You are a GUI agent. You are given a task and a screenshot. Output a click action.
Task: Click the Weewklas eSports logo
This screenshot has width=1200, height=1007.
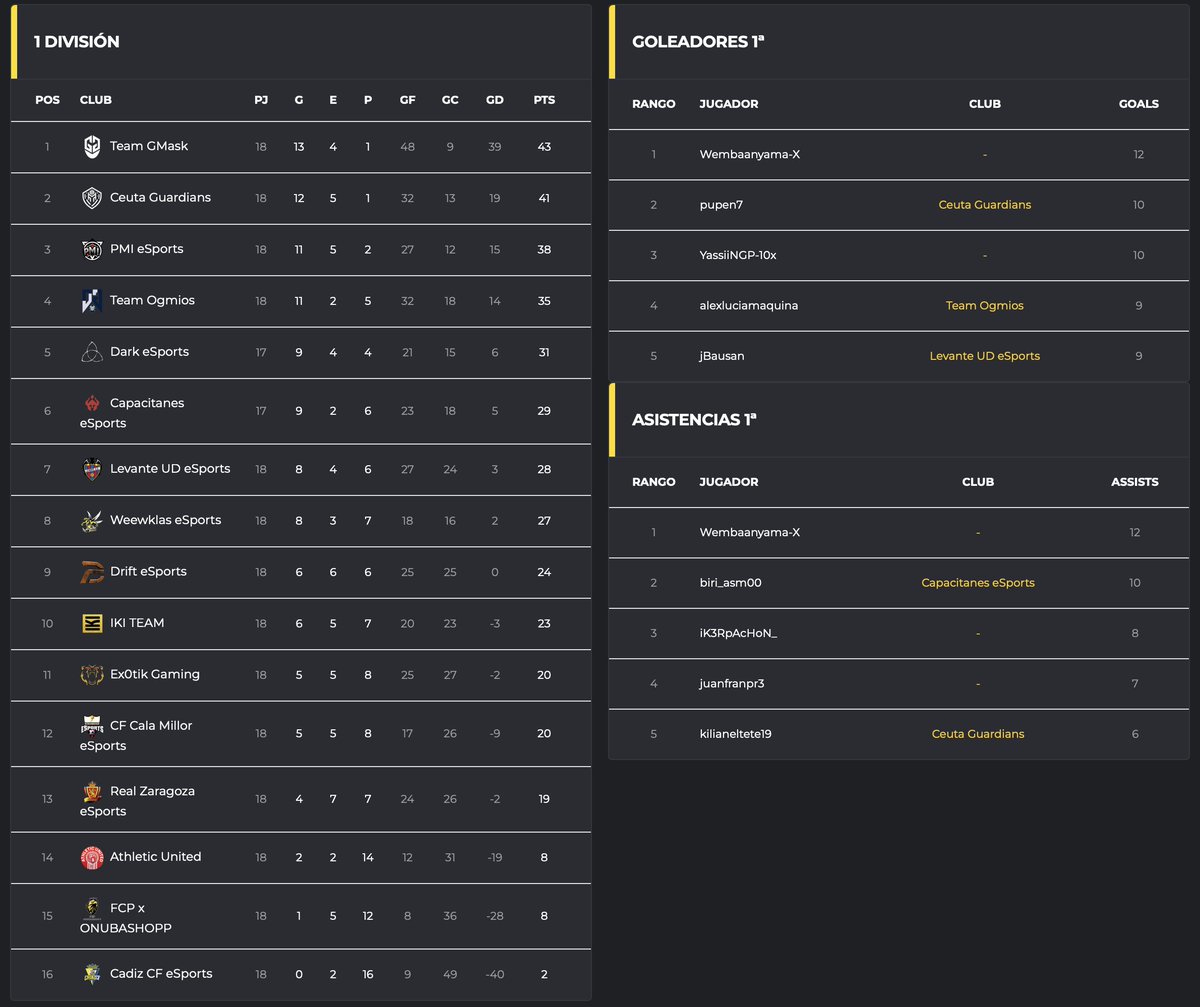point(92,521)
